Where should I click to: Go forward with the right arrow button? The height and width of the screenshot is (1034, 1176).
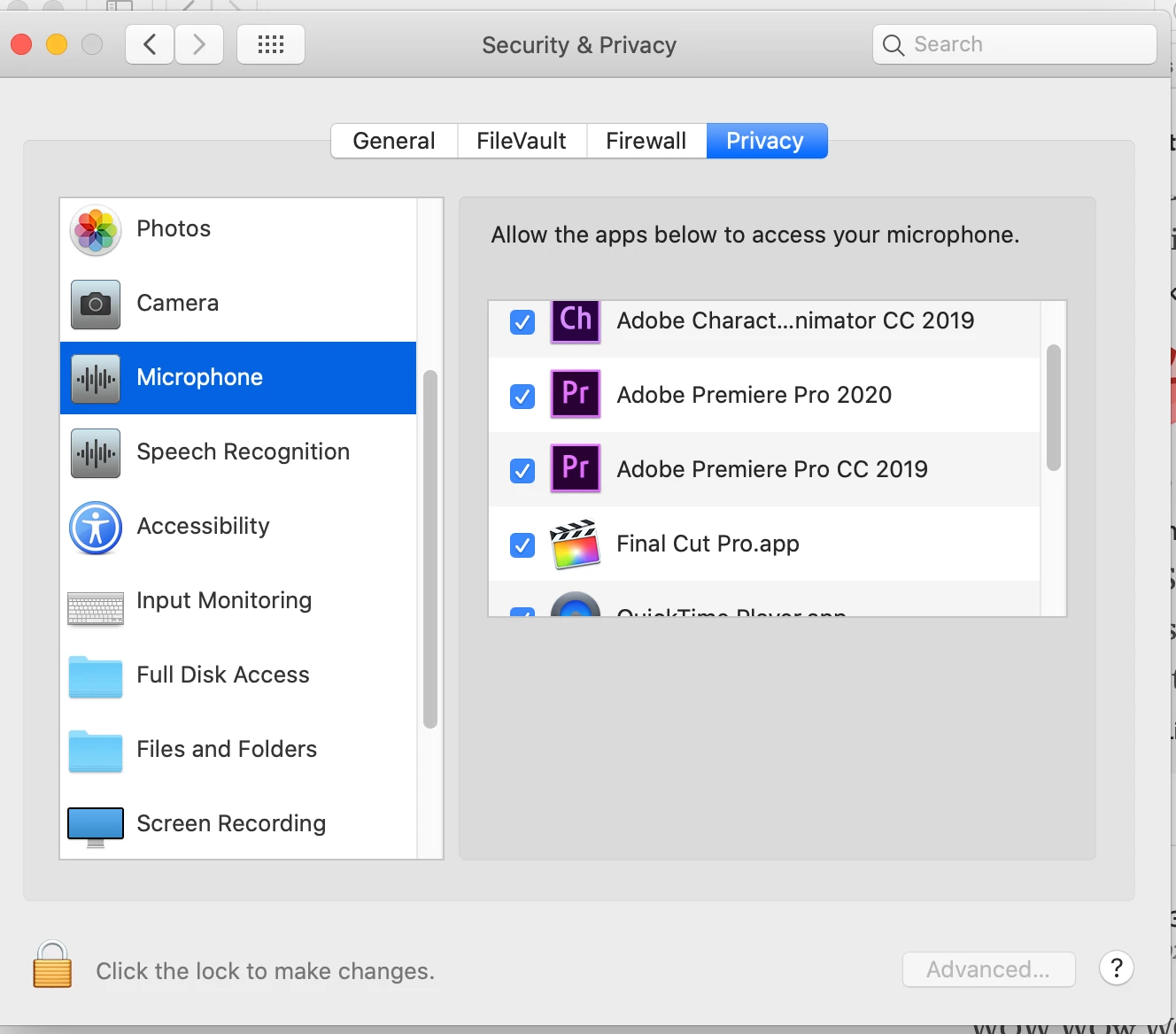click(x=199, y=44)
